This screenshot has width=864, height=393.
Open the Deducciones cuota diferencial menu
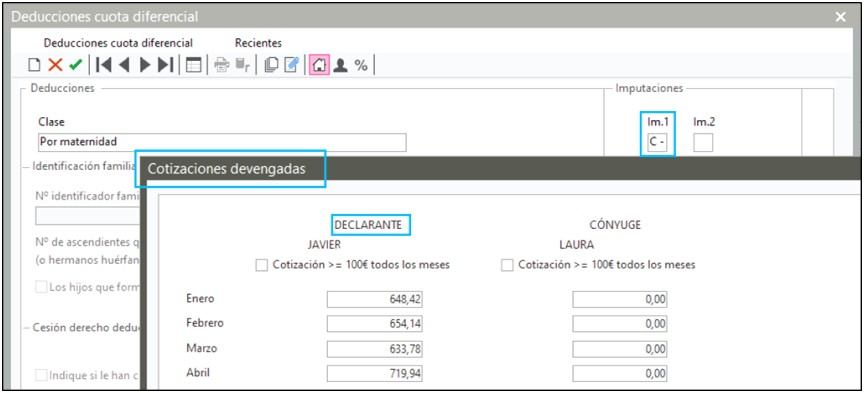coord(118,43)
